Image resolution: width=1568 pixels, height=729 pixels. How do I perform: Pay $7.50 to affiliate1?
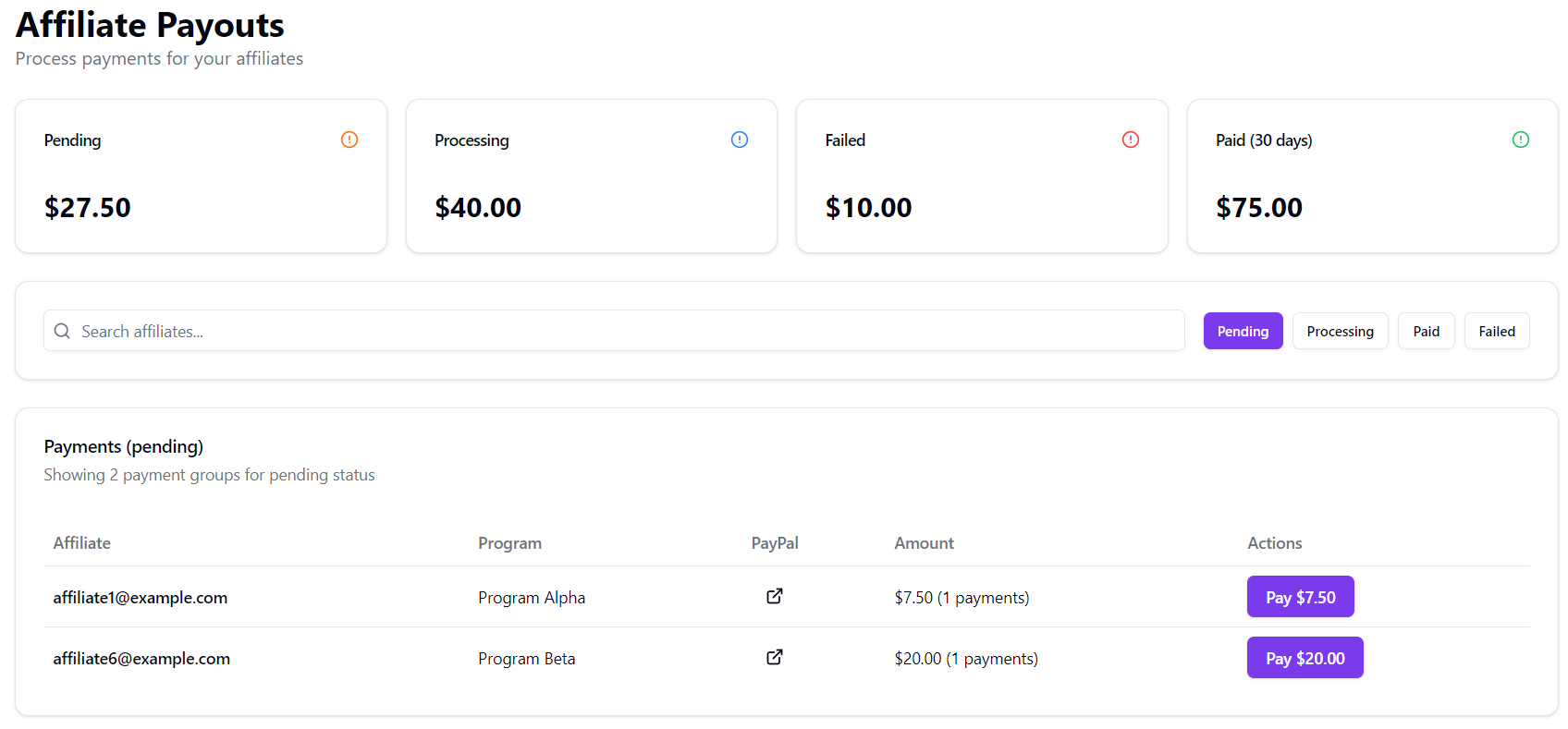(1300, 597)
